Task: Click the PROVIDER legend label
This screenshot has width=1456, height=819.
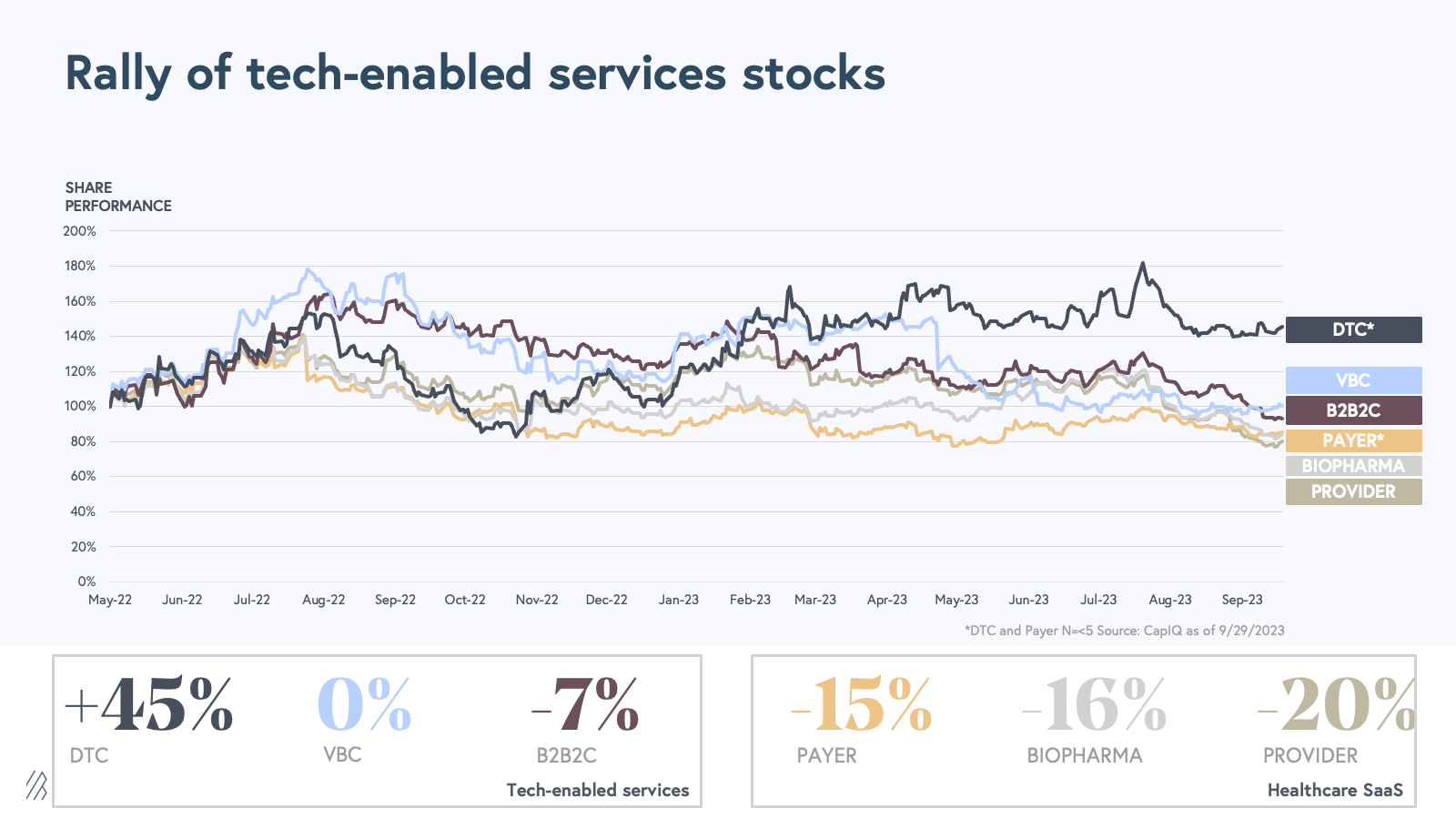Action: [1353, 491]
